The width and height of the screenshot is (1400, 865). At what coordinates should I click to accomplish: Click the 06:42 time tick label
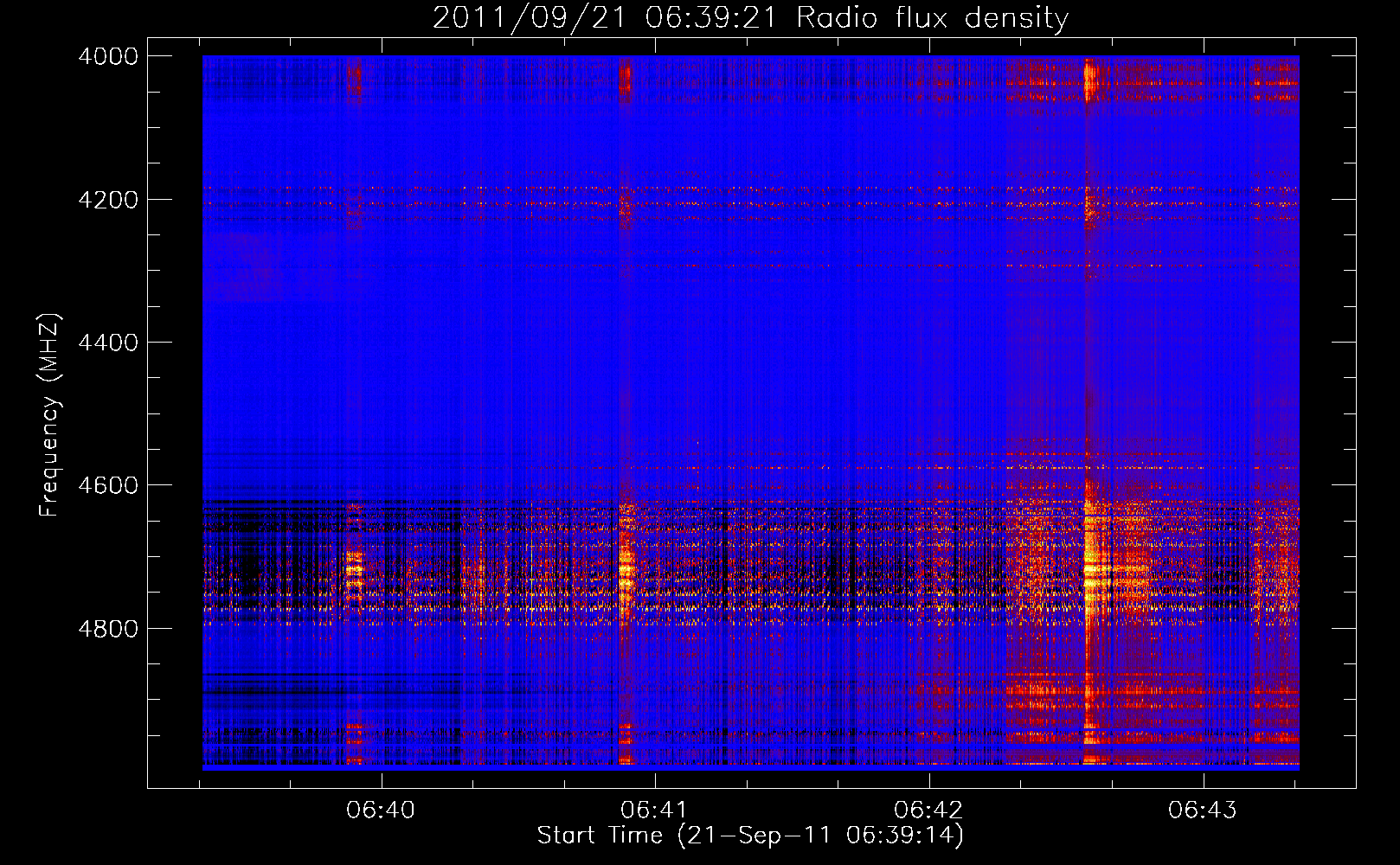(928, 811)
